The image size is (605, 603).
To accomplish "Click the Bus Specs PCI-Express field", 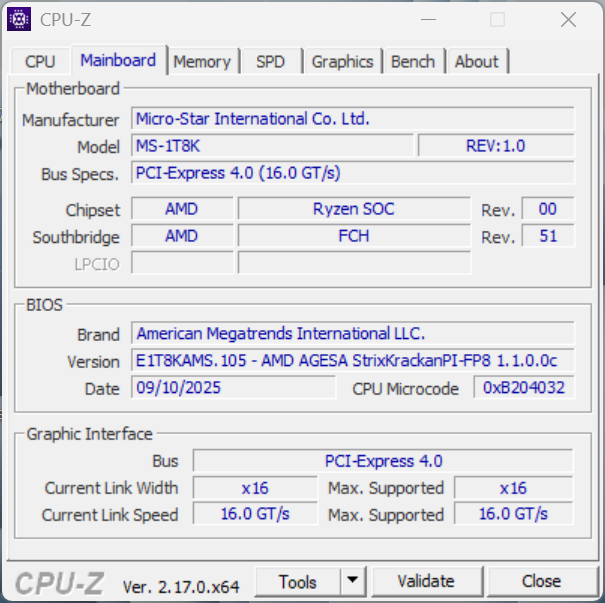I will pos(352,173).
